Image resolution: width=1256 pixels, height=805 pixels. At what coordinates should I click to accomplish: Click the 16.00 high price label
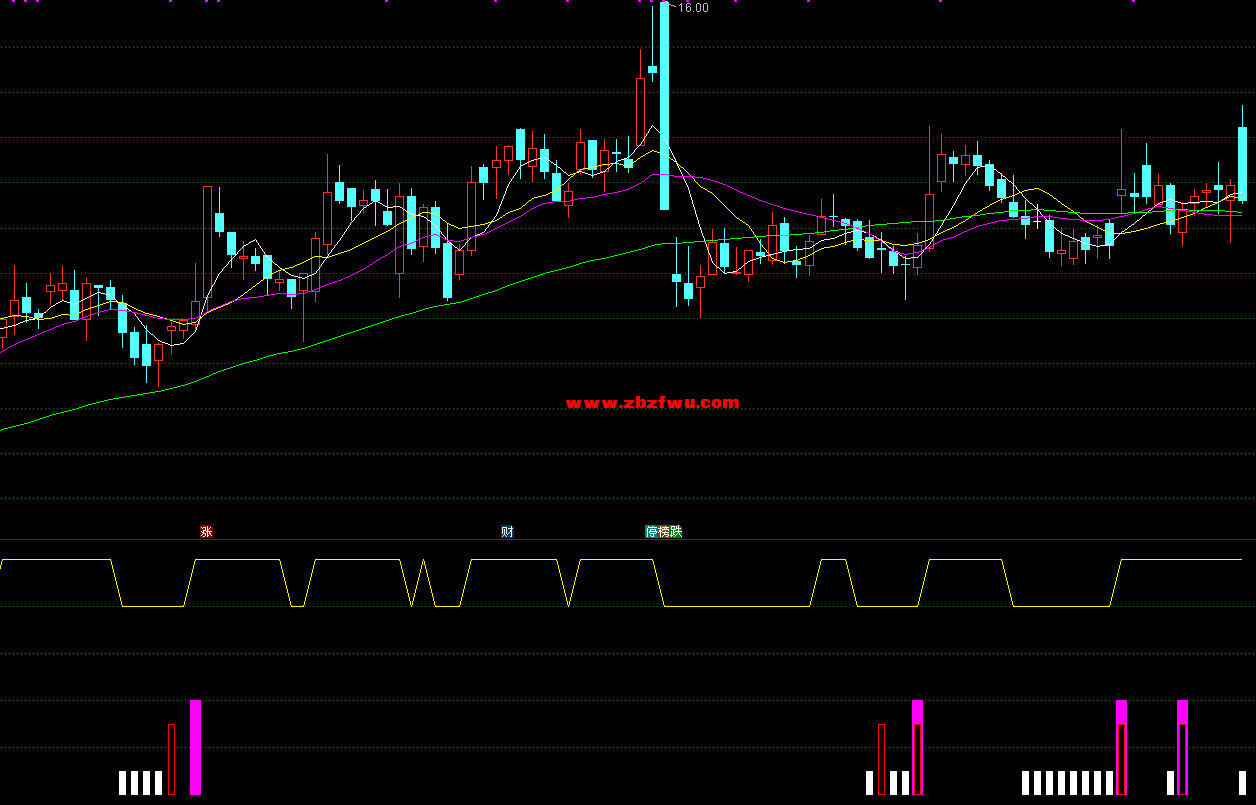click(693, 8)
